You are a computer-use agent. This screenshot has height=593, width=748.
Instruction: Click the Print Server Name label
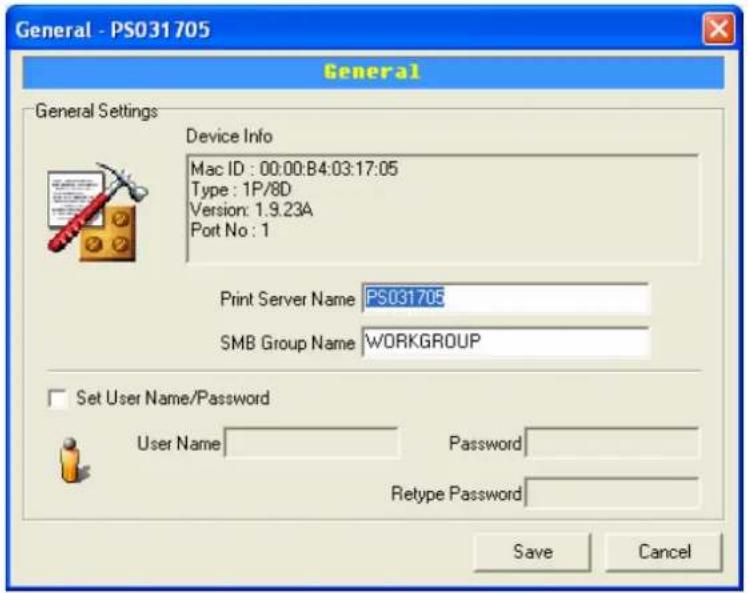click(288, 300)
